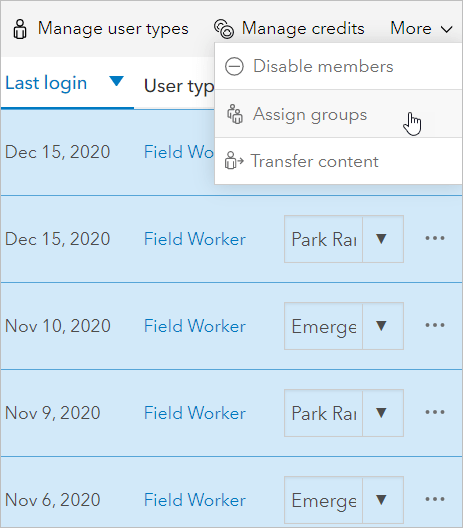Open the role dropdown arrow in the Nov 10, 2020 row
The width and height of the screenshot is (463, 528).
pyautogui.click(x=383, y=326)
